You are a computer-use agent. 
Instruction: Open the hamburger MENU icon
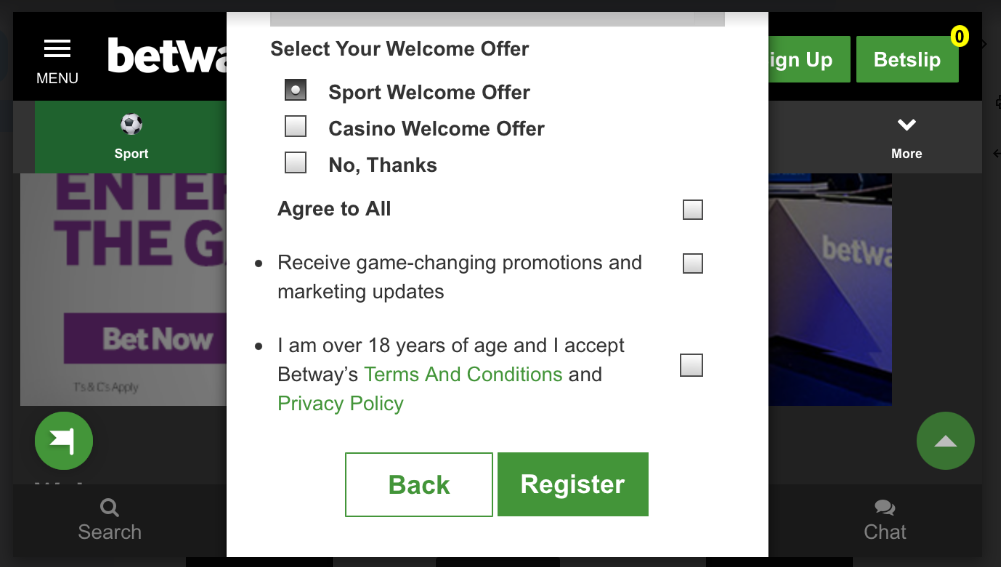point(57,49)
